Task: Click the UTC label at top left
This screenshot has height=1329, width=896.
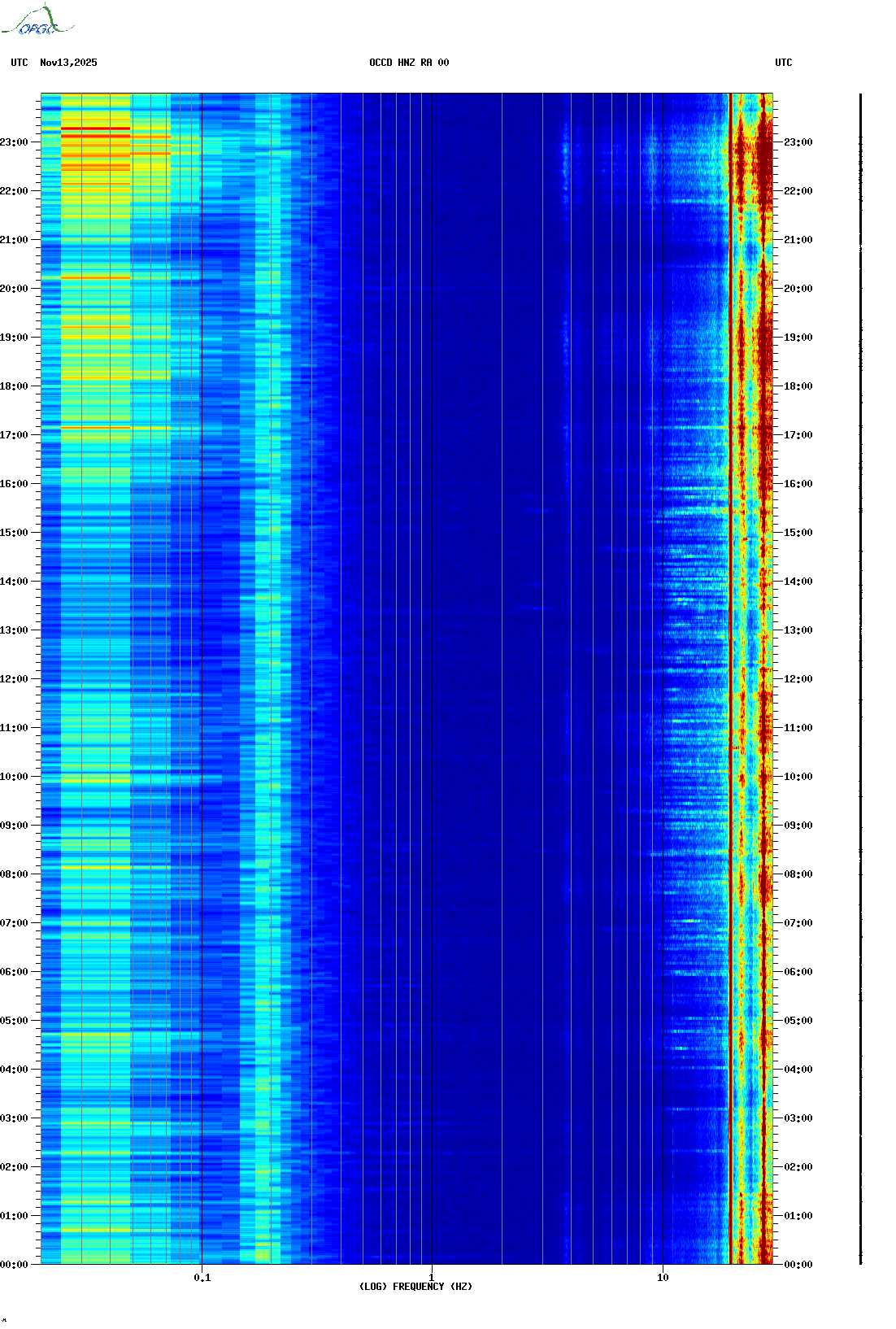Action: click(x=20, y=63)
